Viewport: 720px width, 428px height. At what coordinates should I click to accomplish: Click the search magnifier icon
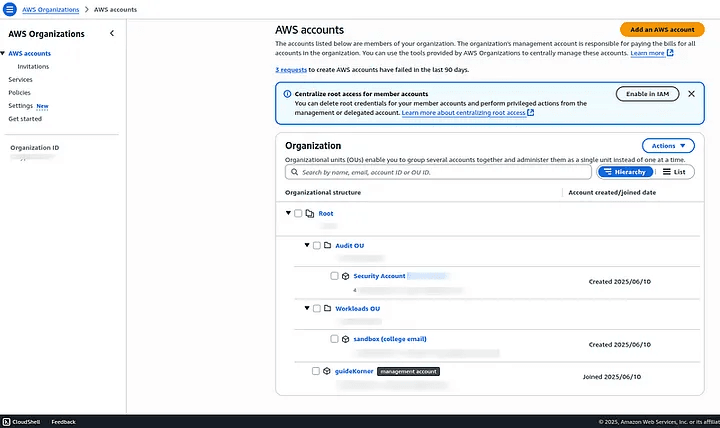[294, 172]
